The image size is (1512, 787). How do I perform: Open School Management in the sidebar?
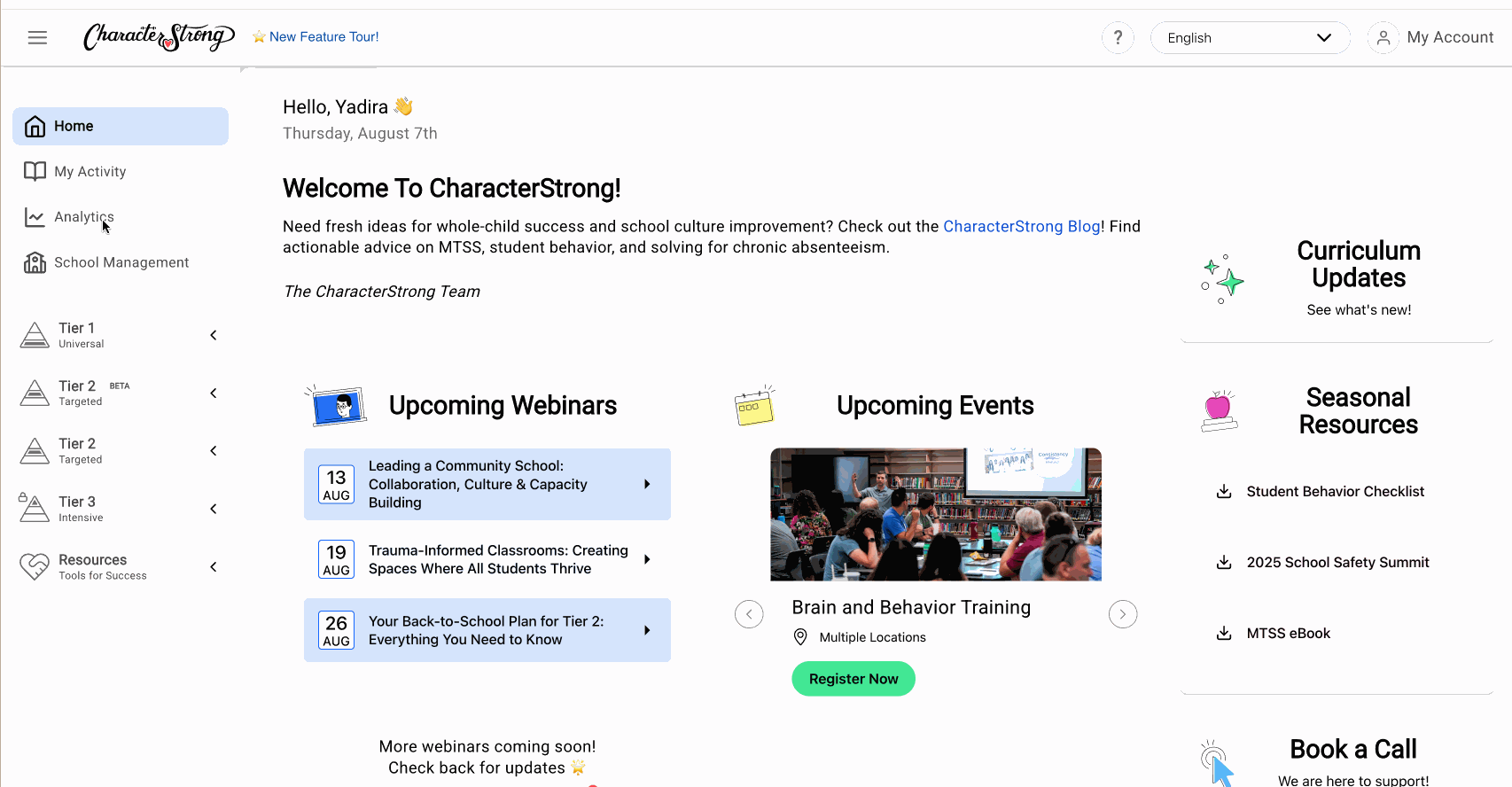point(121,262)
